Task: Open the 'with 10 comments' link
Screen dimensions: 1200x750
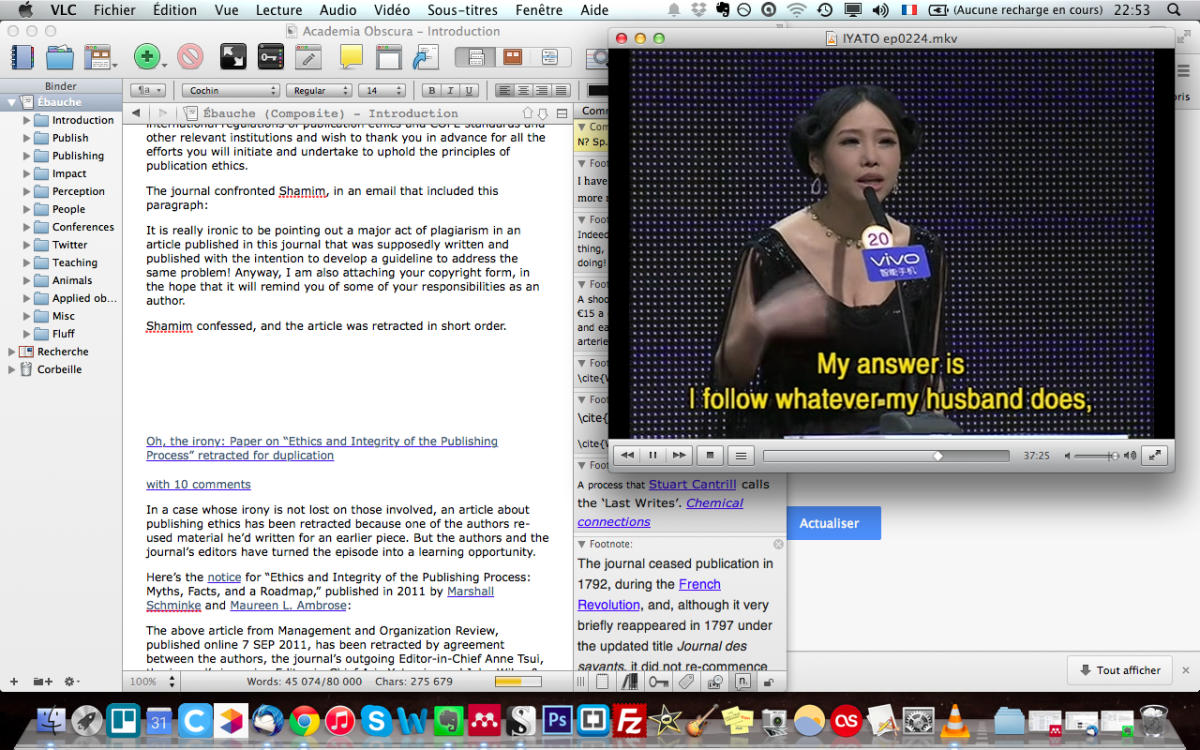Action: tap(198, 484)
